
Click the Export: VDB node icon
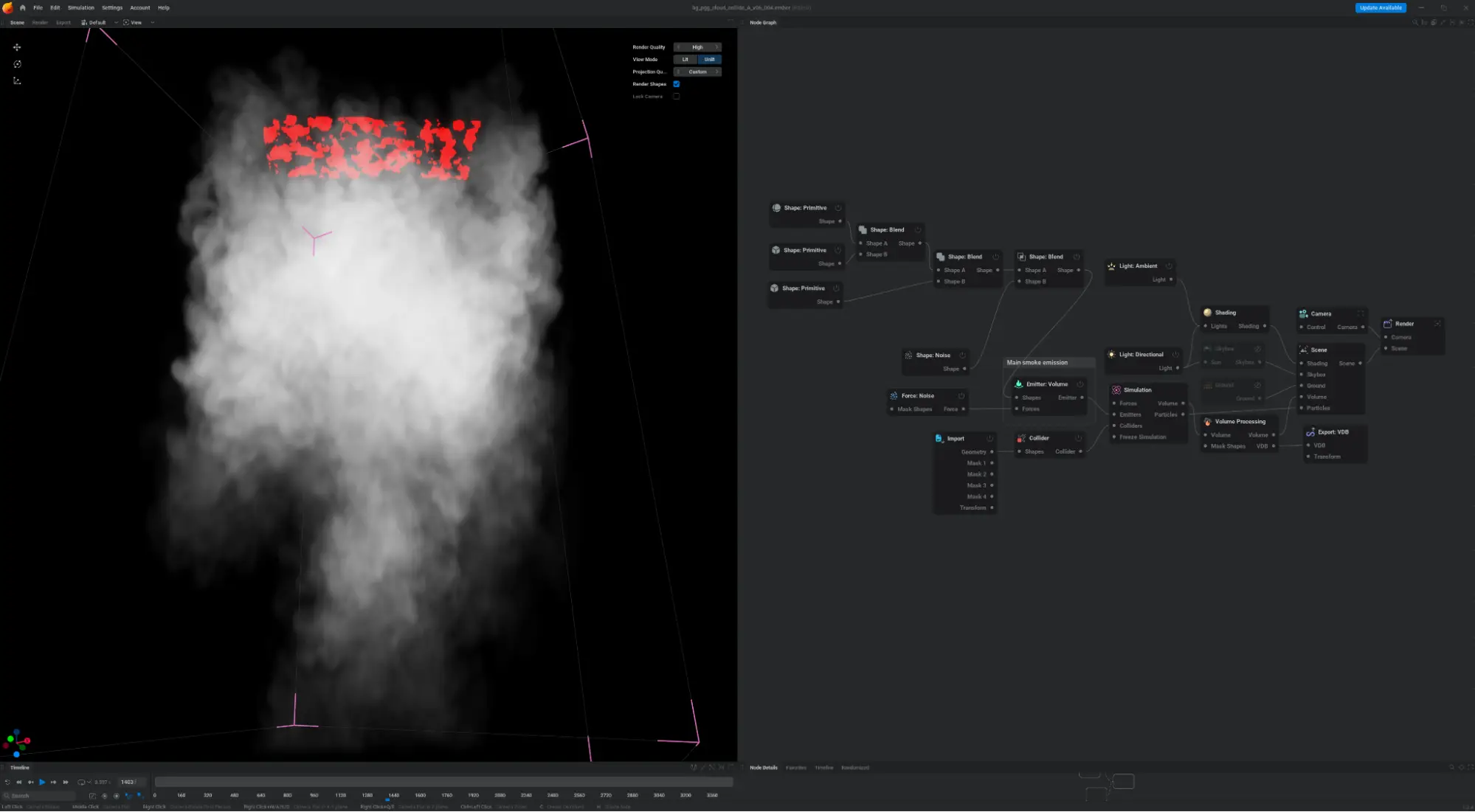click(x=1310, y=432)
